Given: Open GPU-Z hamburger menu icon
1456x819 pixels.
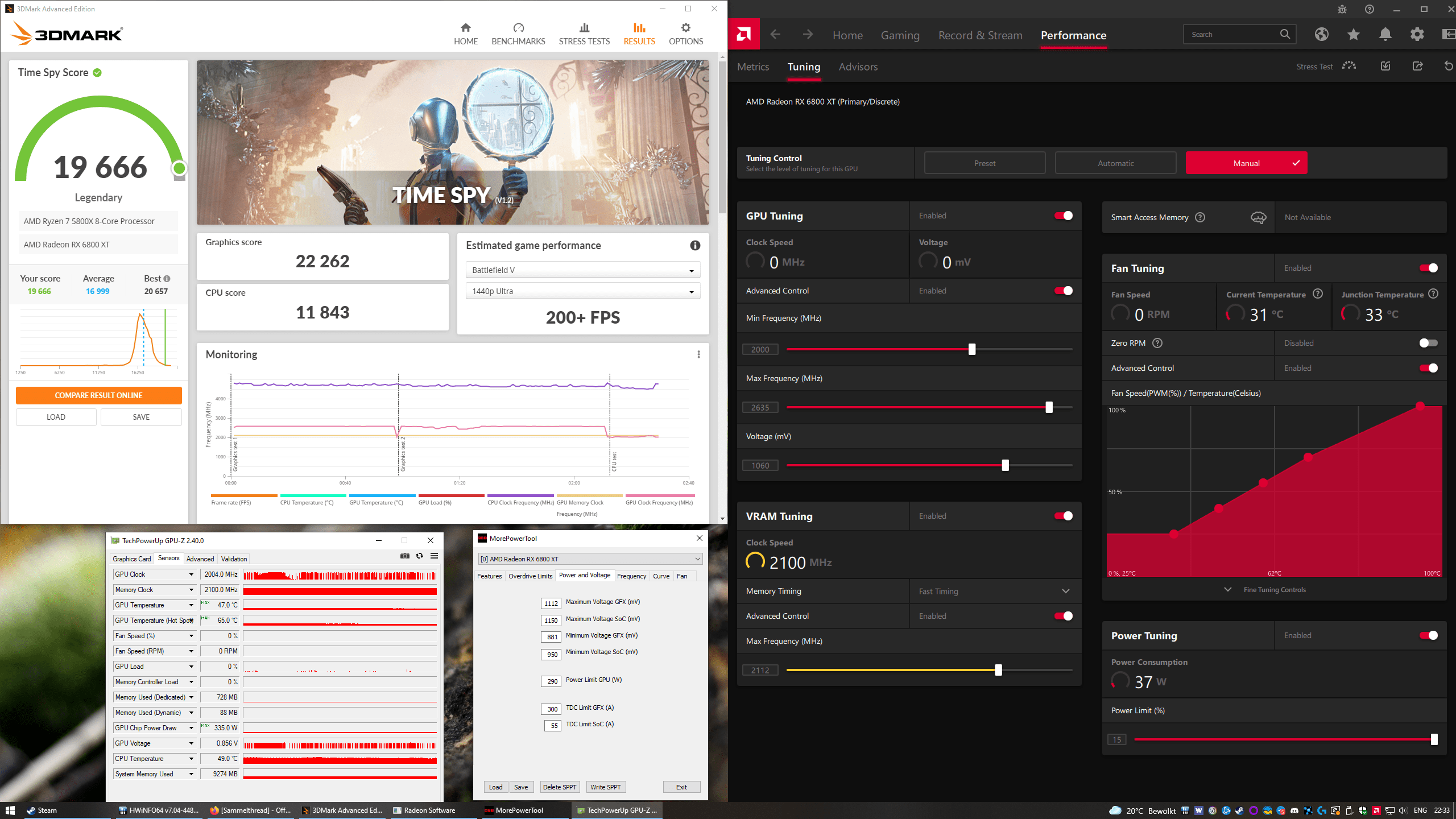Looking at the screenshot, I should (434, 556).
